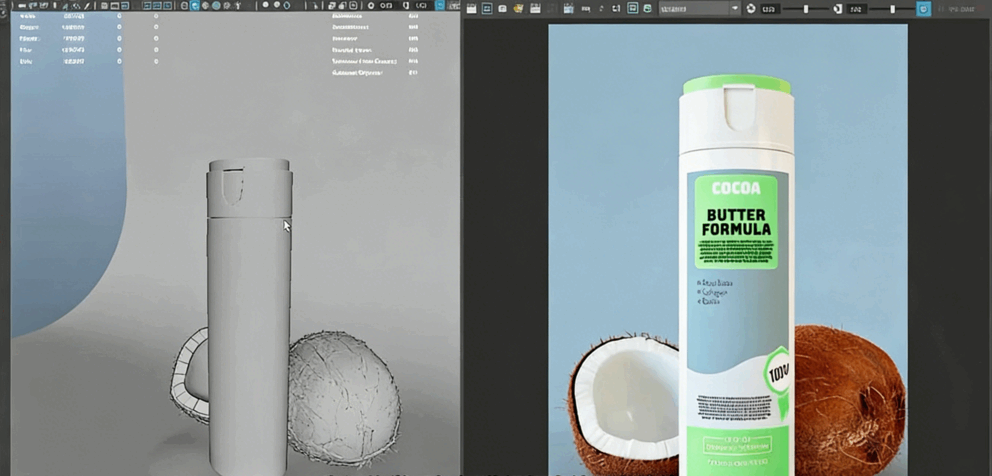Click the exposure slider handle

(806, 8)
